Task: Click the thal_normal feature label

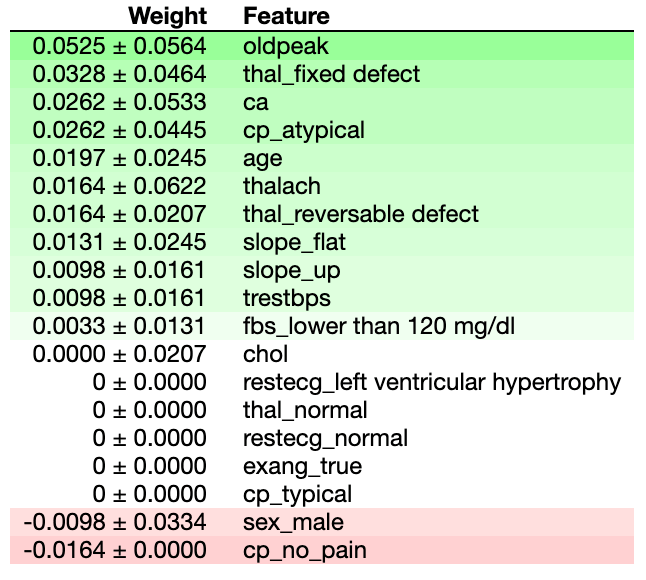Action: pos(305,410)
